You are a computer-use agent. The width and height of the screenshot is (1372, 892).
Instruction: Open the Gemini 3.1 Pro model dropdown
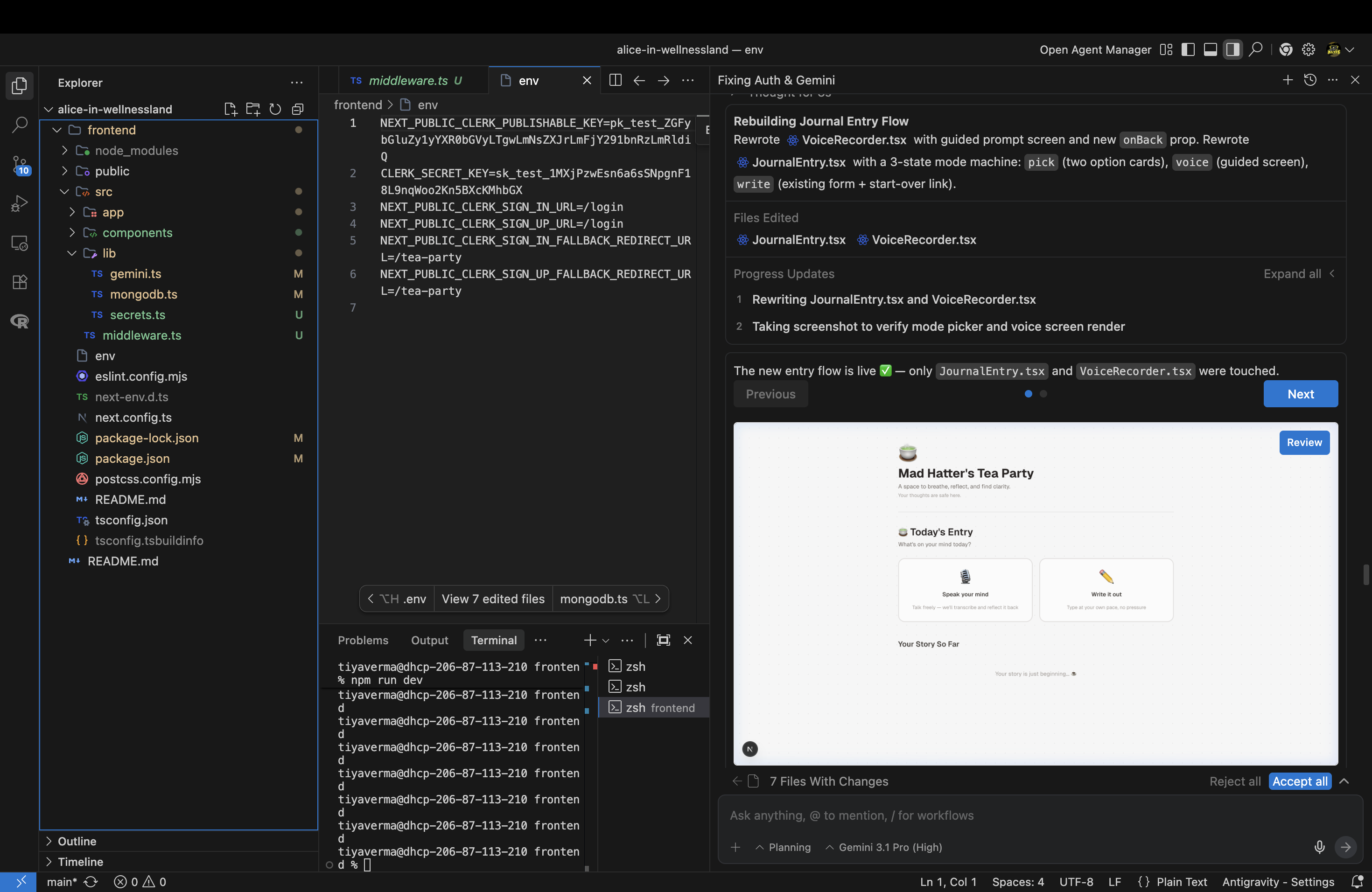pos(884,847)
